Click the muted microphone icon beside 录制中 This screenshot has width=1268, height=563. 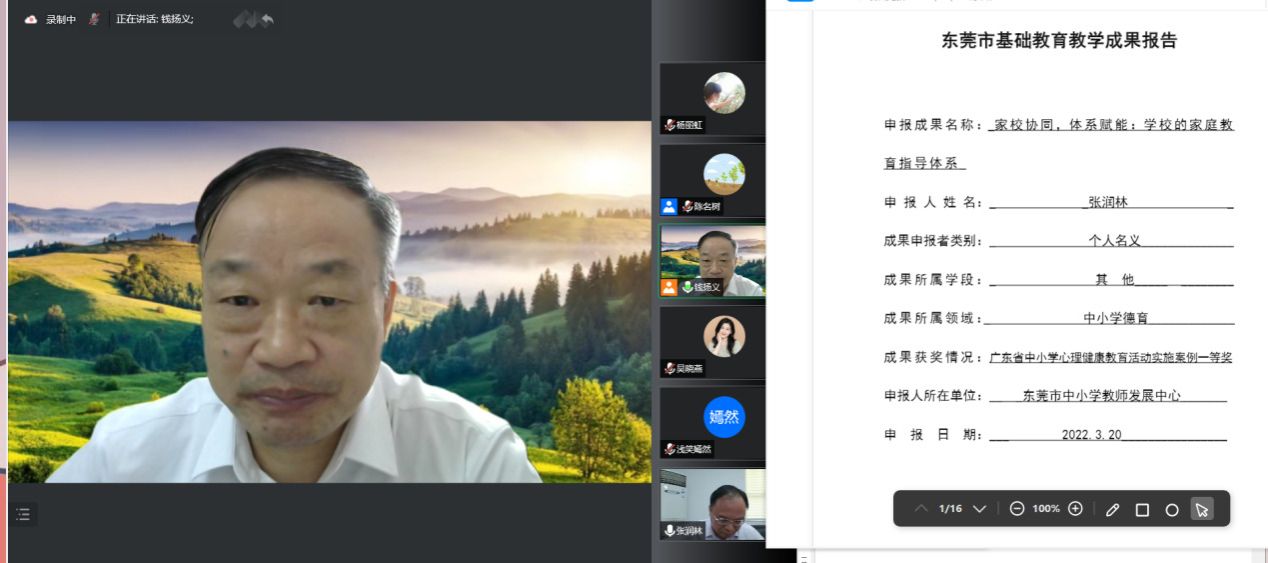coord(94,19)
